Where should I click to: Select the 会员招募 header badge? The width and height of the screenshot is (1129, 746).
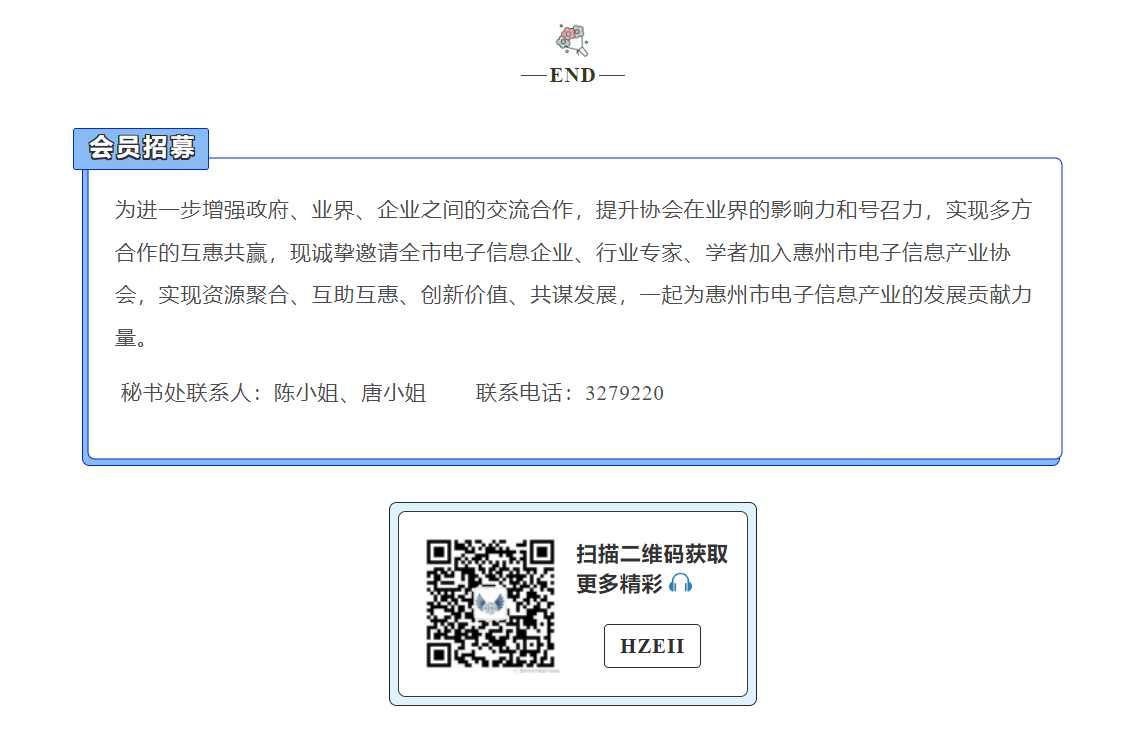[x=141, y=148]
